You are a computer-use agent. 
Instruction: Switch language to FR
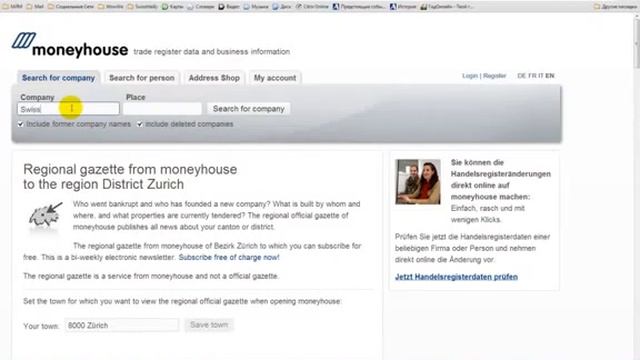pos(532,76)
